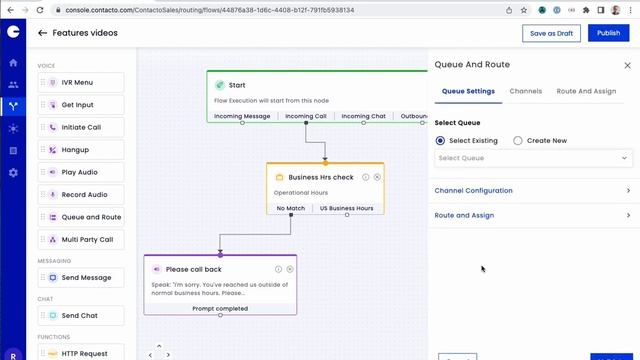Select the Send Message node
This screenshot has width=640, height=360.
(x=81, y=278)
